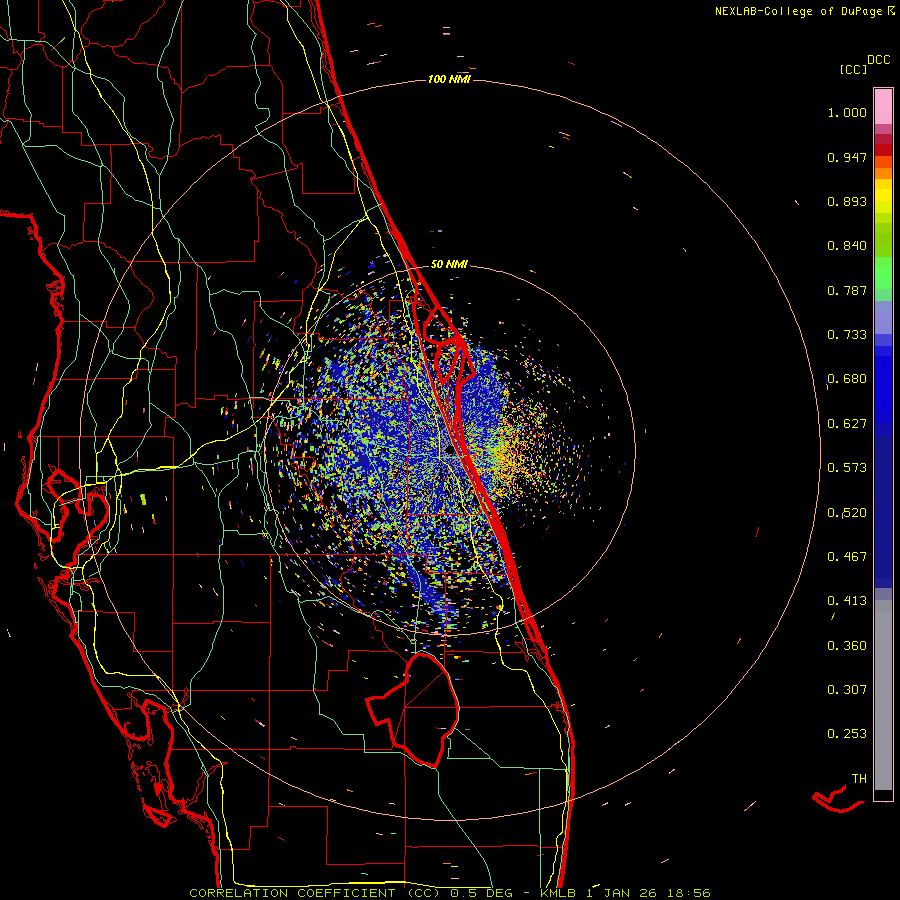Select the pink top segment of color bar
The image size is (900, 900).
[x=883, y=106]
